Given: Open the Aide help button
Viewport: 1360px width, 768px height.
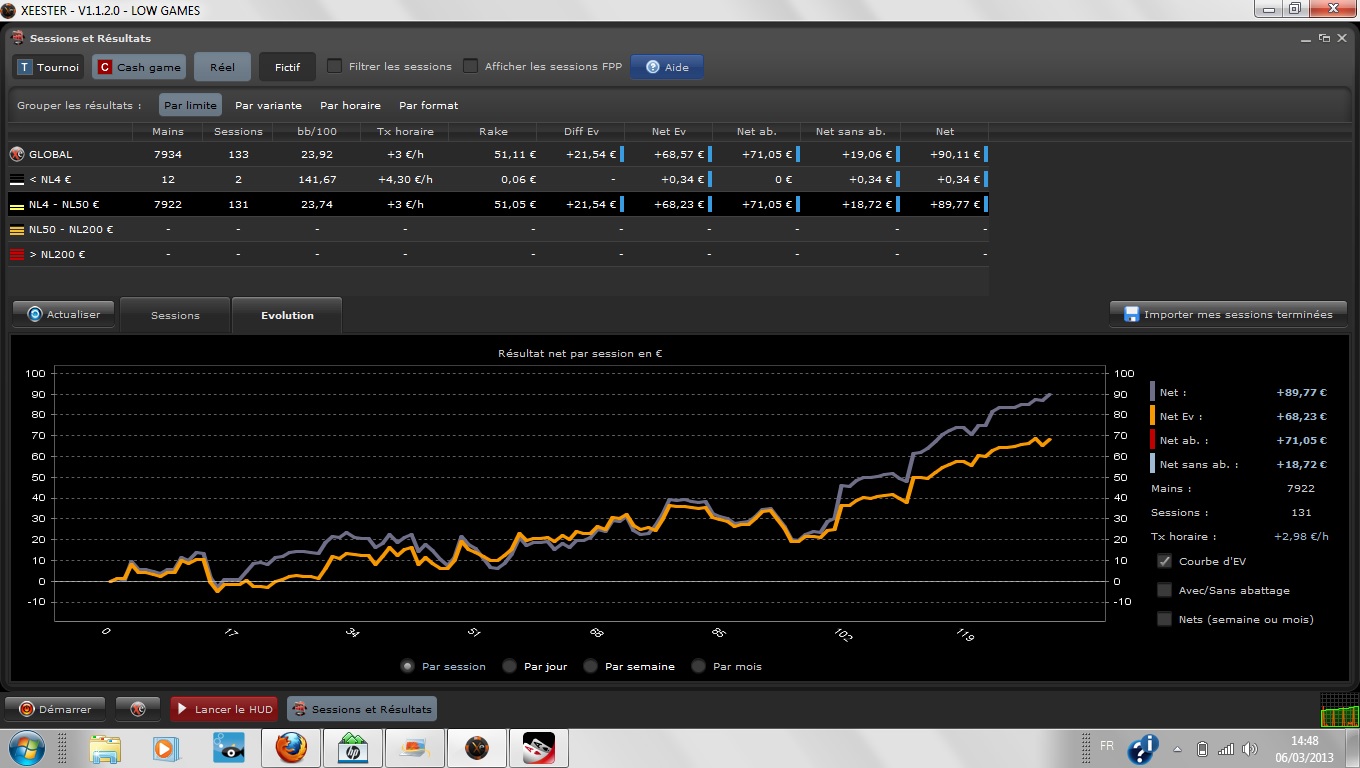Looking at the screenshot, I should [667, 67].
